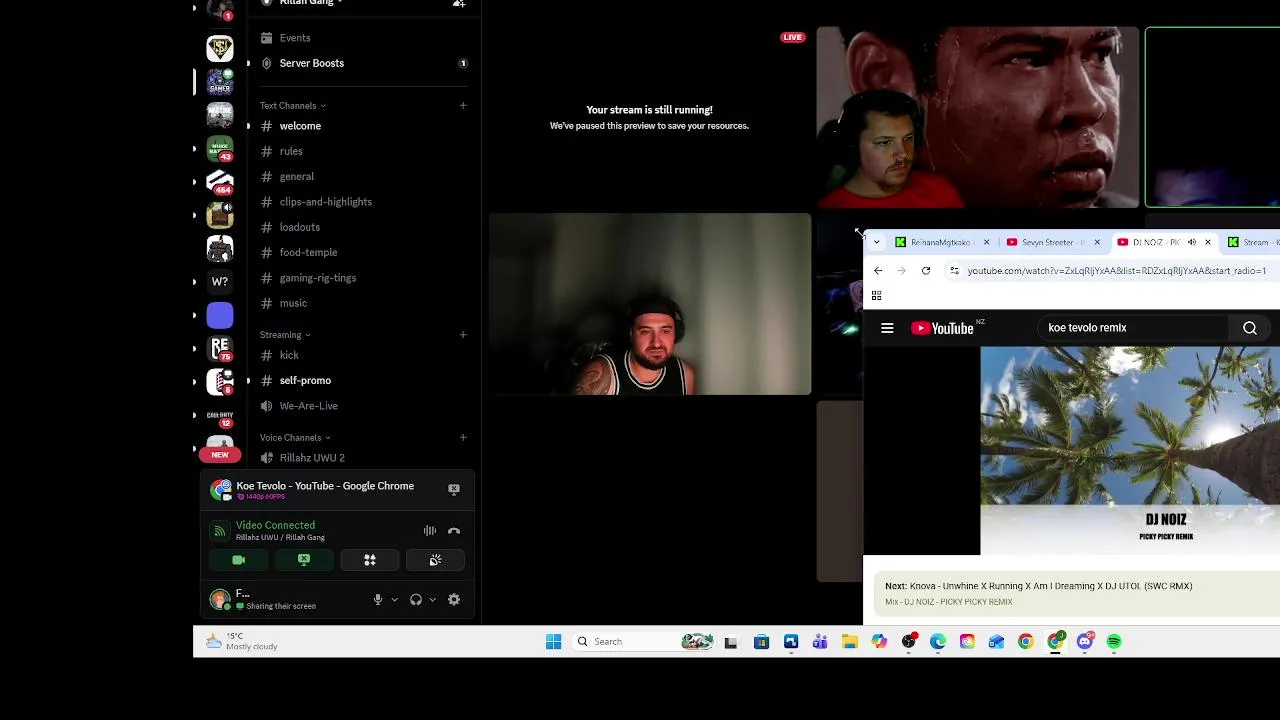Open Chrome tab search dropdown arrow
The image size is (1280, 720).
tap(877, 242)
